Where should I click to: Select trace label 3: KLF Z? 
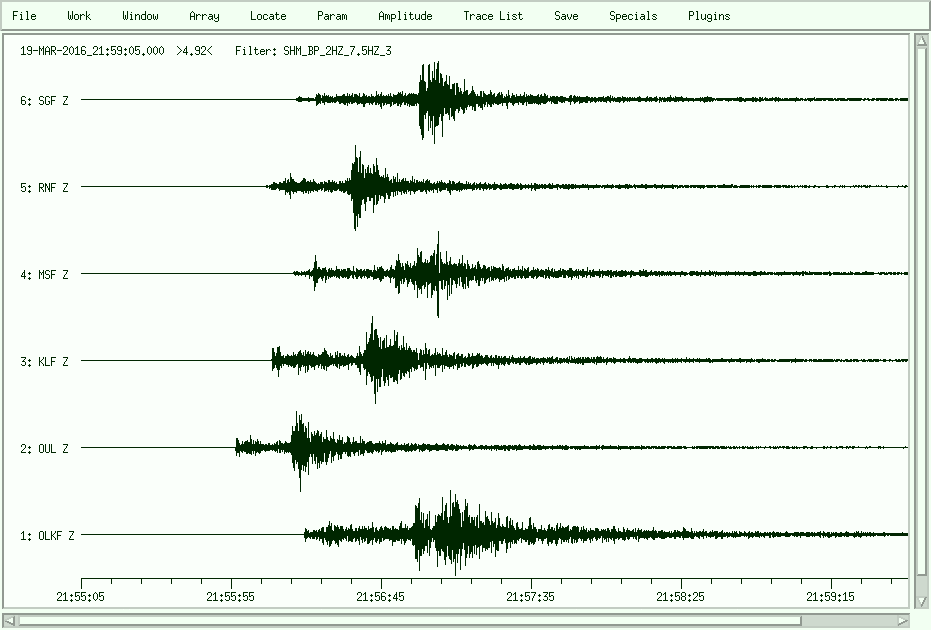point(44,362)
